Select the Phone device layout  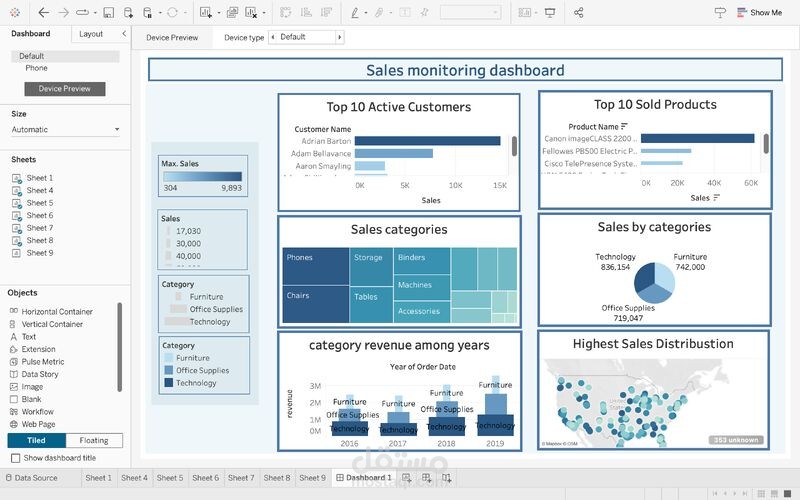click(36, 68)
